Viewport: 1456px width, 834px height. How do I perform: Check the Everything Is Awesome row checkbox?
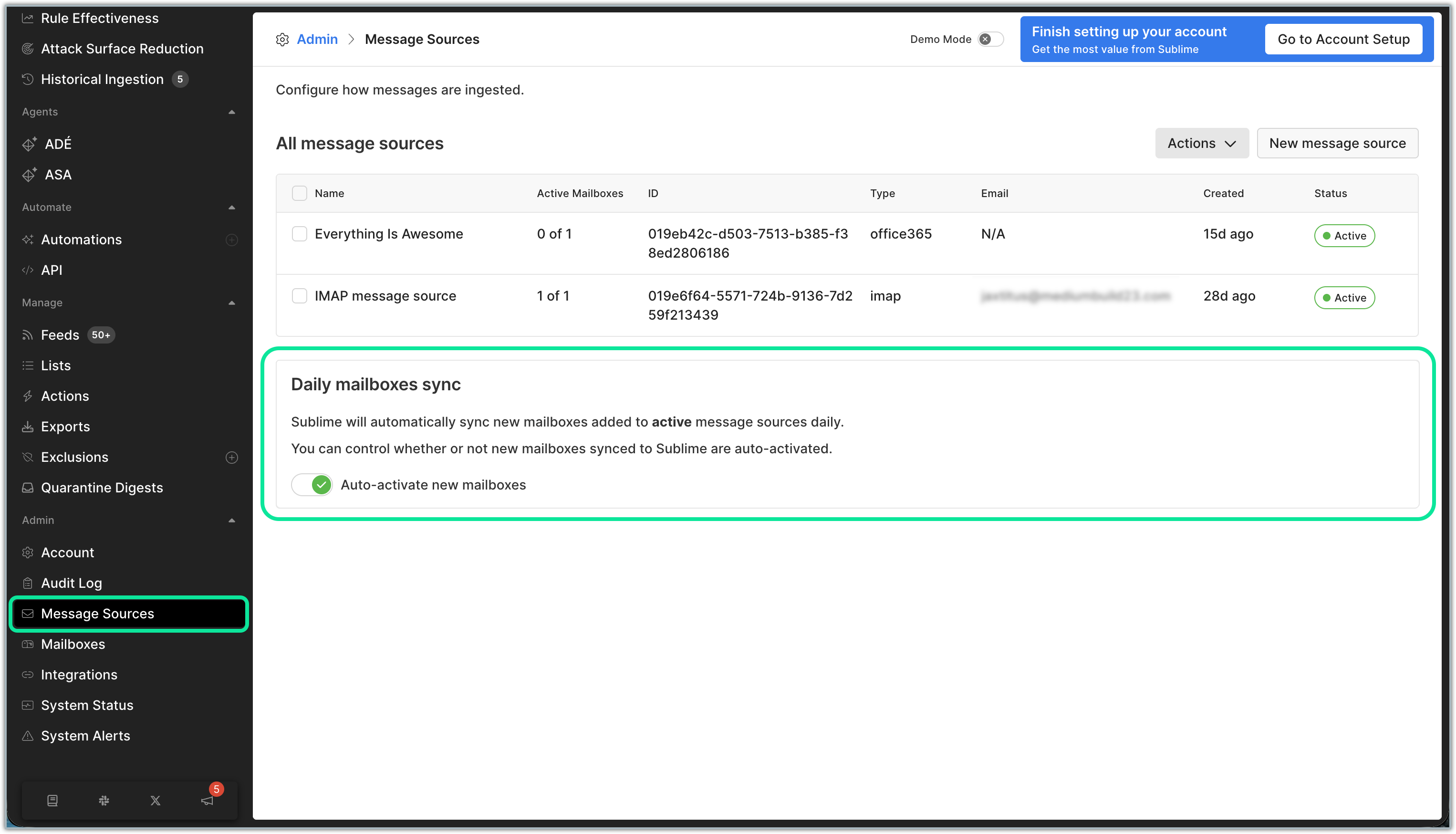(300, 234)
